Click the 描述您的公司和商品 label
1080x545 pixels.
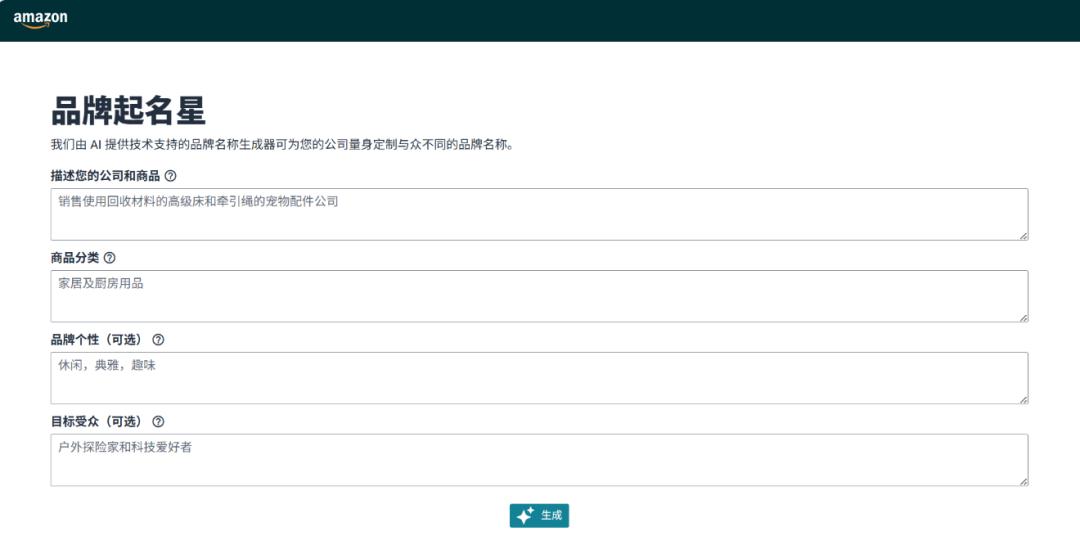105,176
